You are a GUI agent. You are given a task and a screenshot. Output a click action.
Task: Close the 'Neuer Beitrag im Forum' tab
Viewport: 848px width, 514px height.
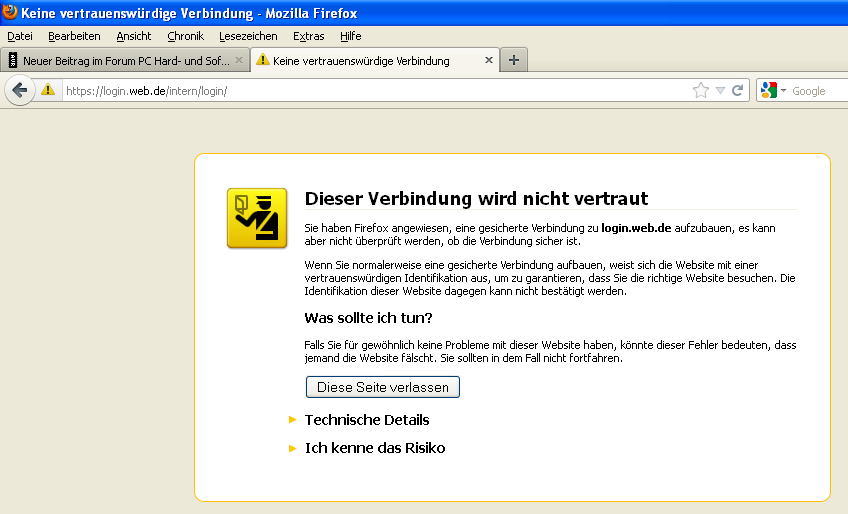(238, 60)
